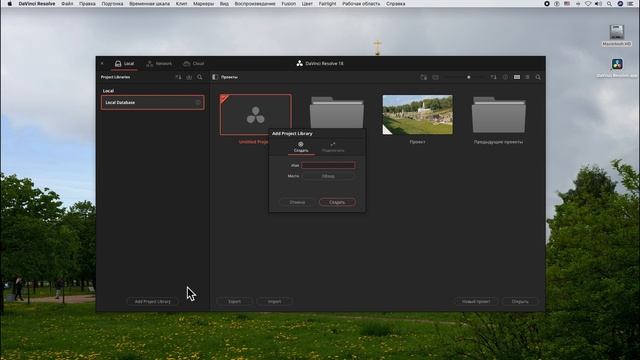Screen dimensions: 640x360
Task: Select the Local Database library row
Action: point(153,102)
